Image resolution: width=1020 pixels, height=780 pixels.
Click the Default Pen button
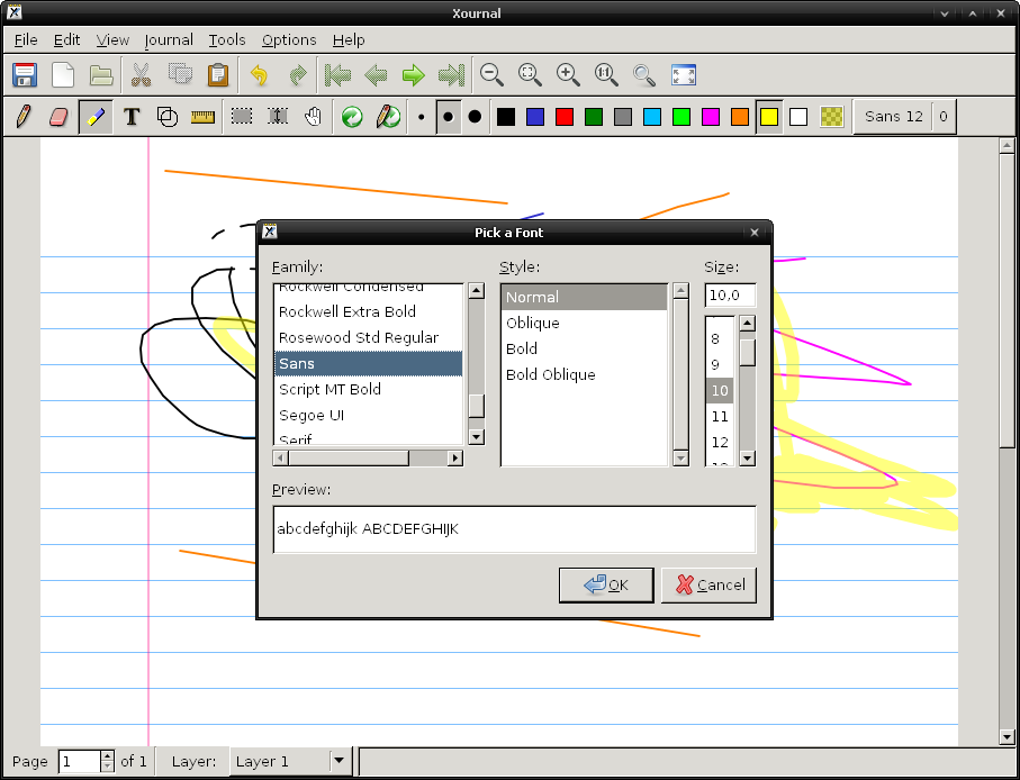pyautogui.click(x=388, y=117)
